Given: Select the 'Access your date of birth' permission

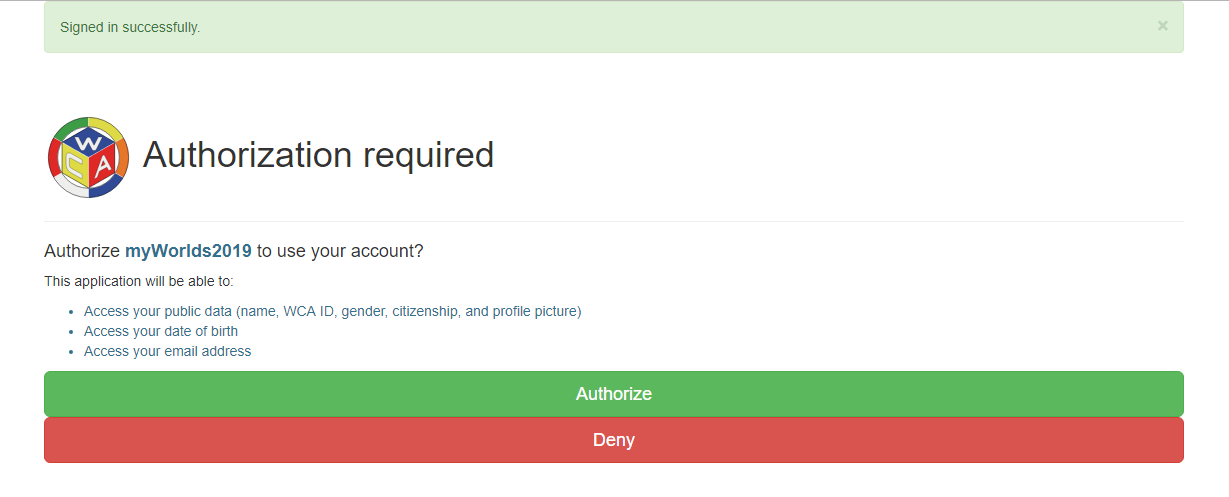Looking at the screenshot, I should 161,331.
